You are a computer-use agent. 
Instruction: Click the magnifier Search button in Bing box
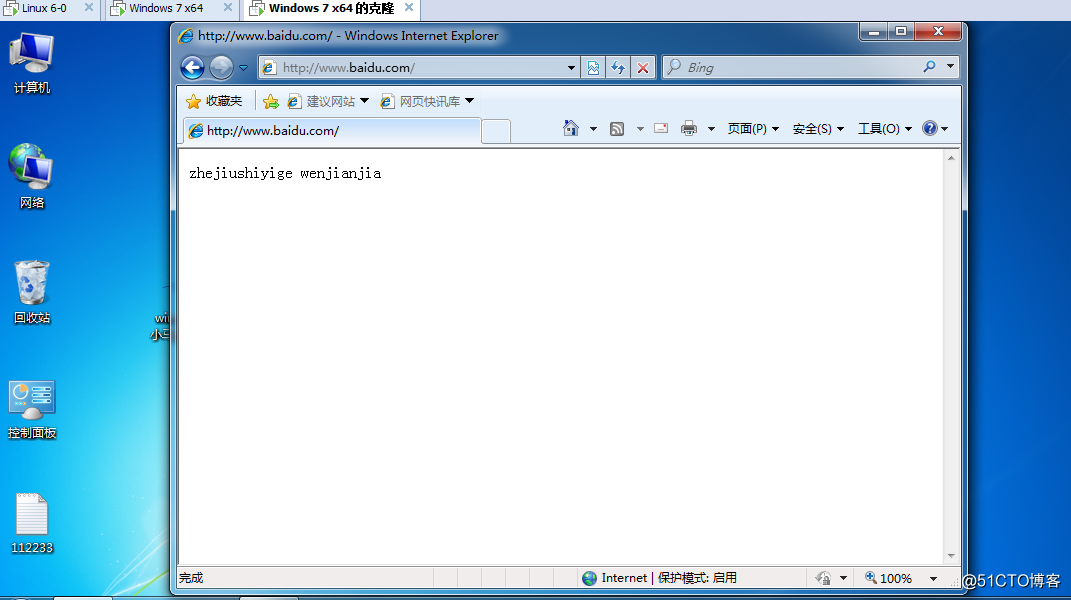tap(930, 67)
